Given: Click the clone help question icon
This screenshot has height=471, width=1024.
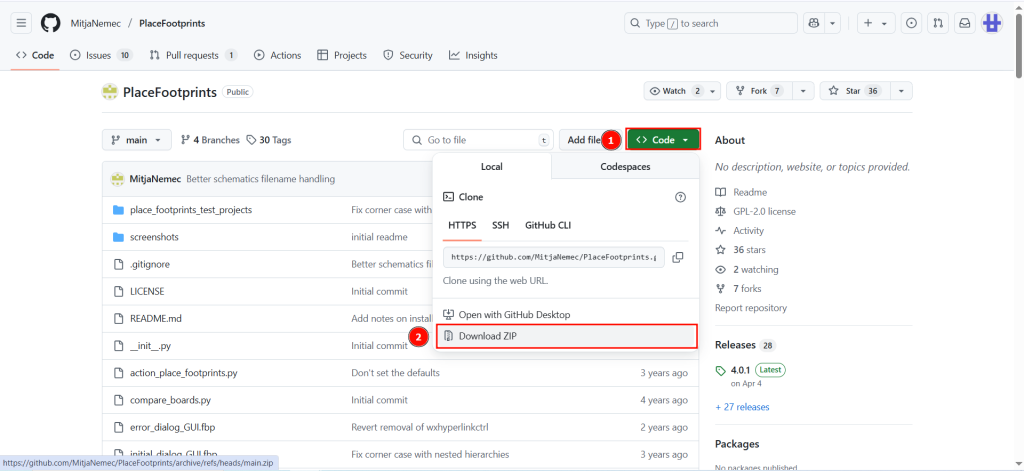Looking at the screenshot, I should (680, 197).
